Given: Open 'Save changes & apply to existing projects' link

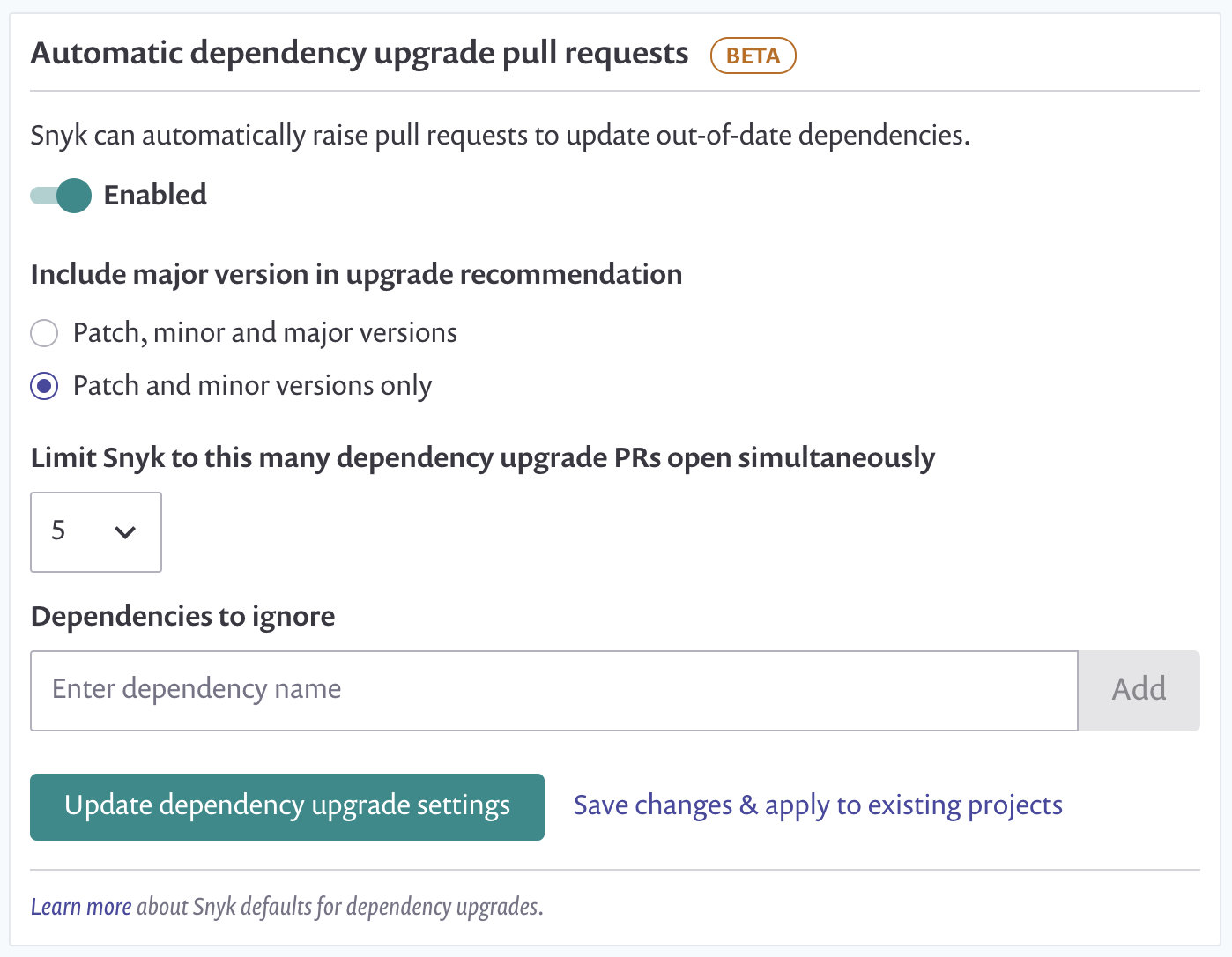Looking at the screenshot, I should click(817, 805).
